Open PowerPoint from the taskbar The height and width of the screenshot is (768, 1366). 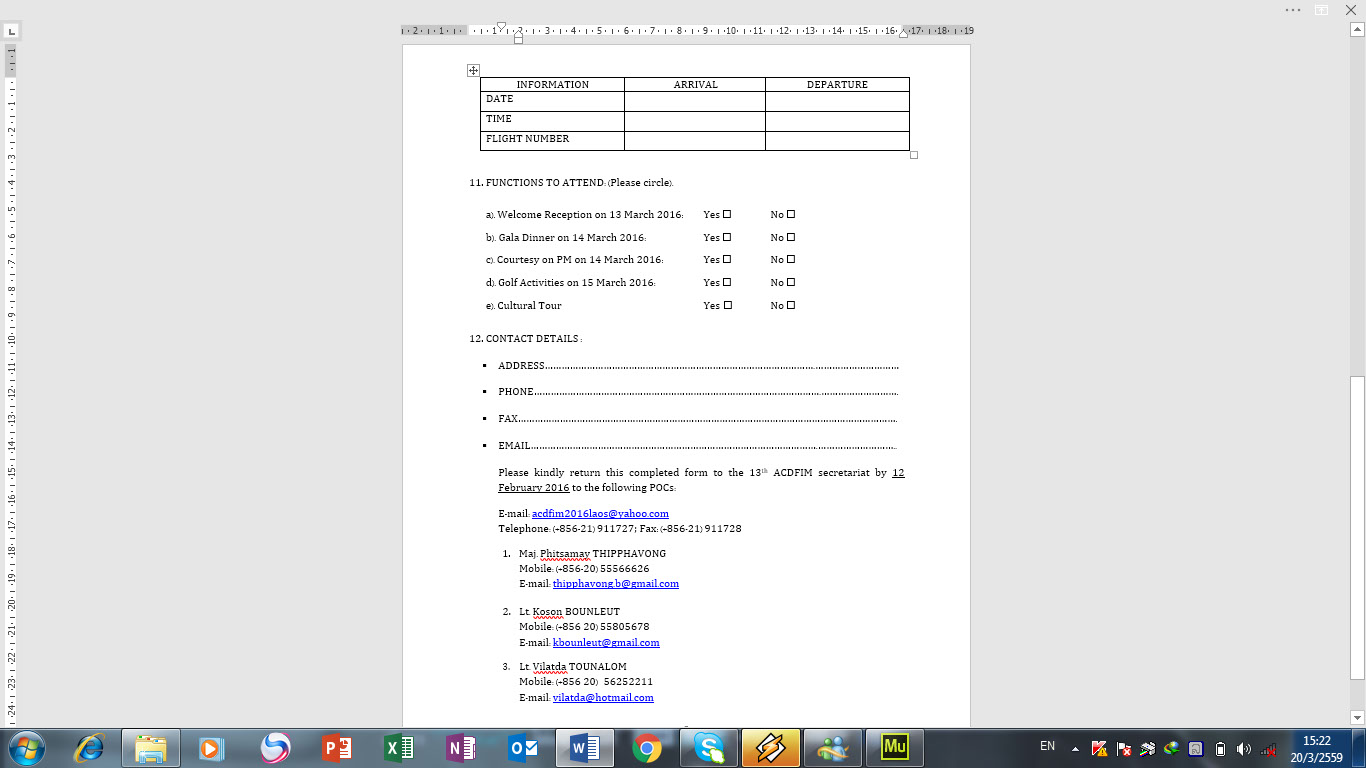[336, 747]
